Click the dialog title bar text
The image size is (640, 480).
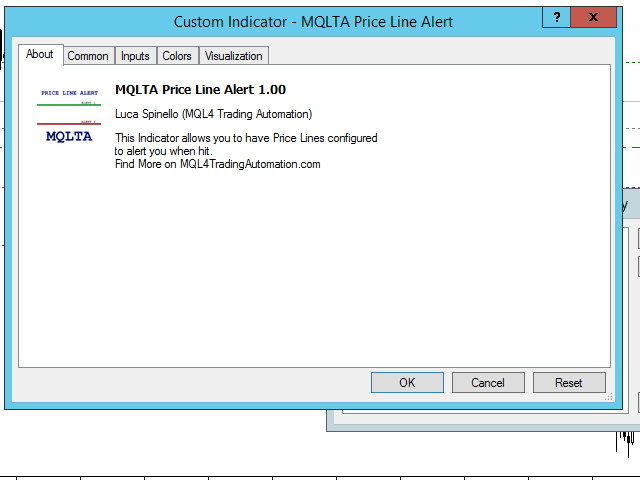[x=313, y=22]
